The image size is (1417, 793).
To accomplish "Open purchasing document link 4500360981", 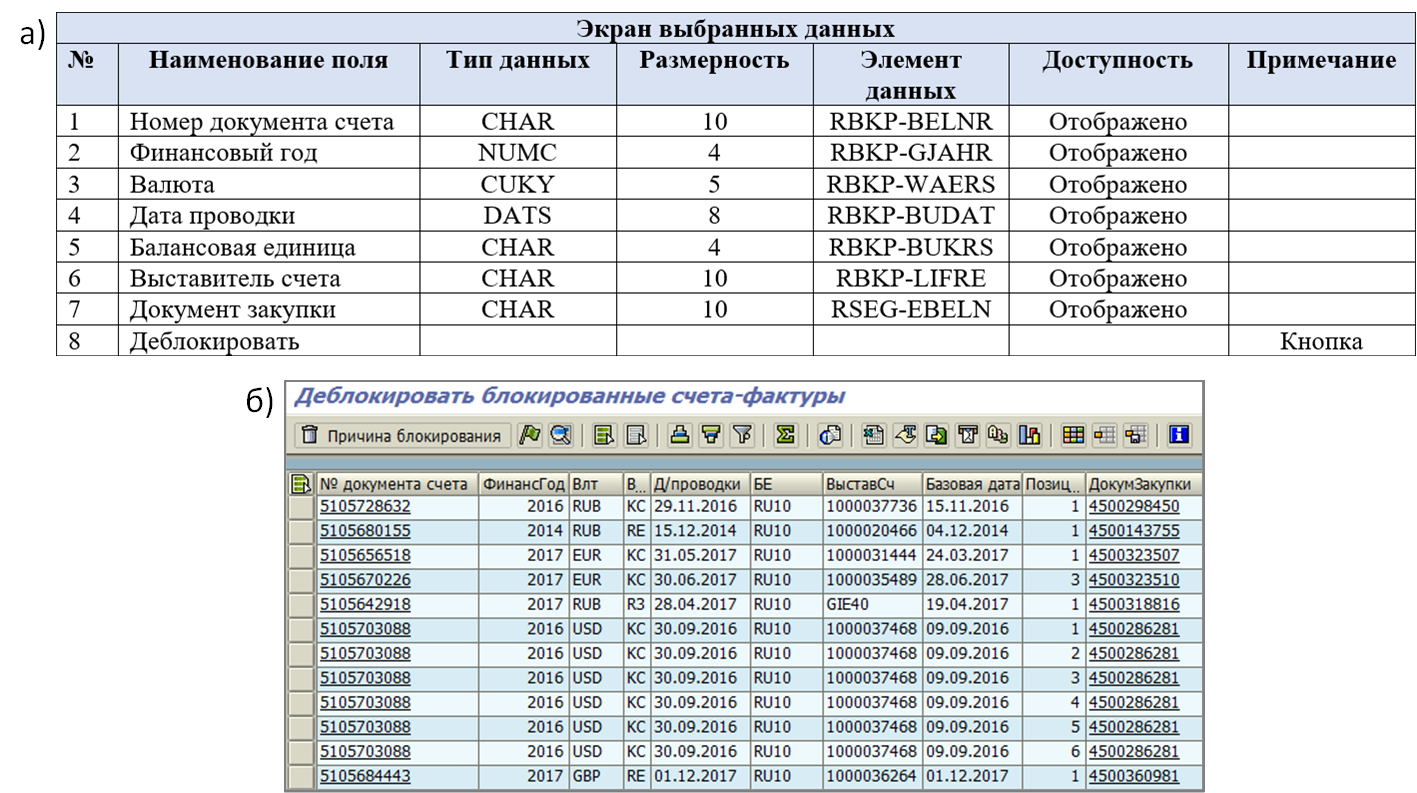I will coord(1134,776).
